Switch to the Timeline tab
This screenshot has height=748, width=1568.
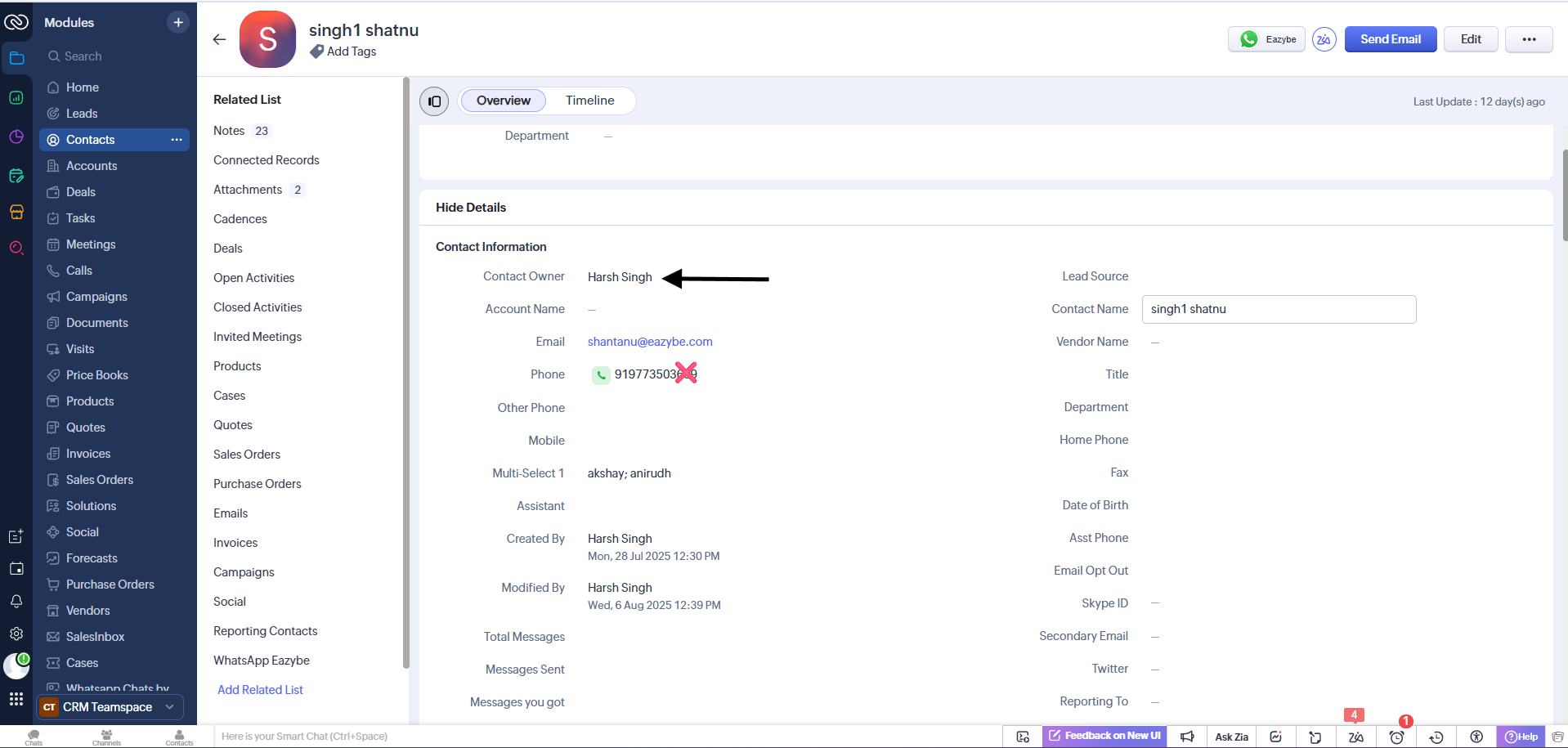pyautogui.click(x=590, y=100)
